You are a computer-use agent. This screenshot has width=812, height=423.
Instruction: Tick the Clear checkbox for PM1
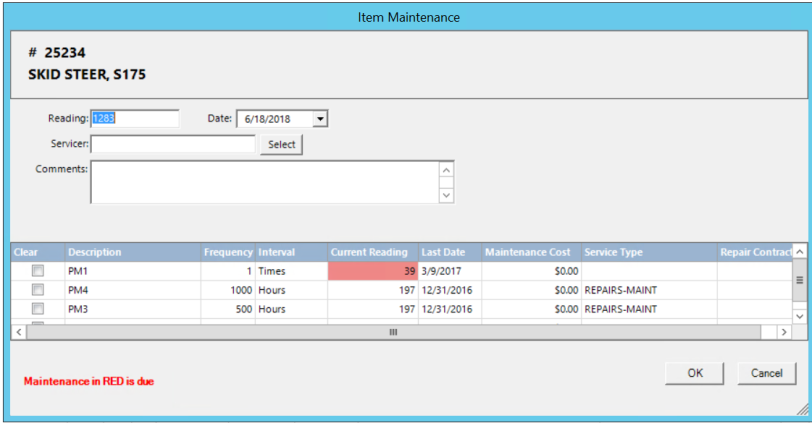pyautogui.click(x=38, y=271)
